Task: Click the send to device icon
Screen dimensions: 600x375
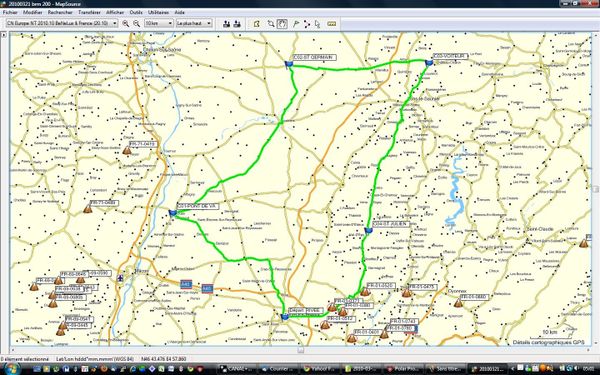Action: [227, 24]
